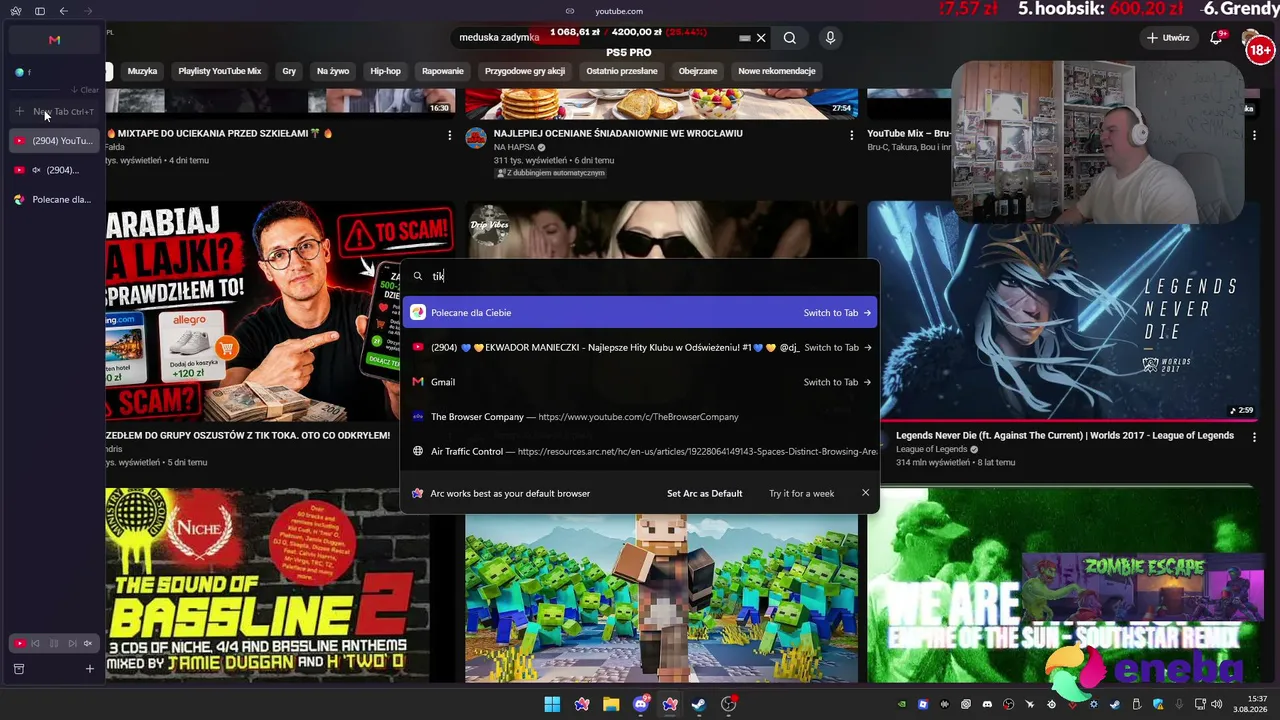Add a new space with the sidebar plus
This screenshot has width=1280, height=720.
point(89,669)
